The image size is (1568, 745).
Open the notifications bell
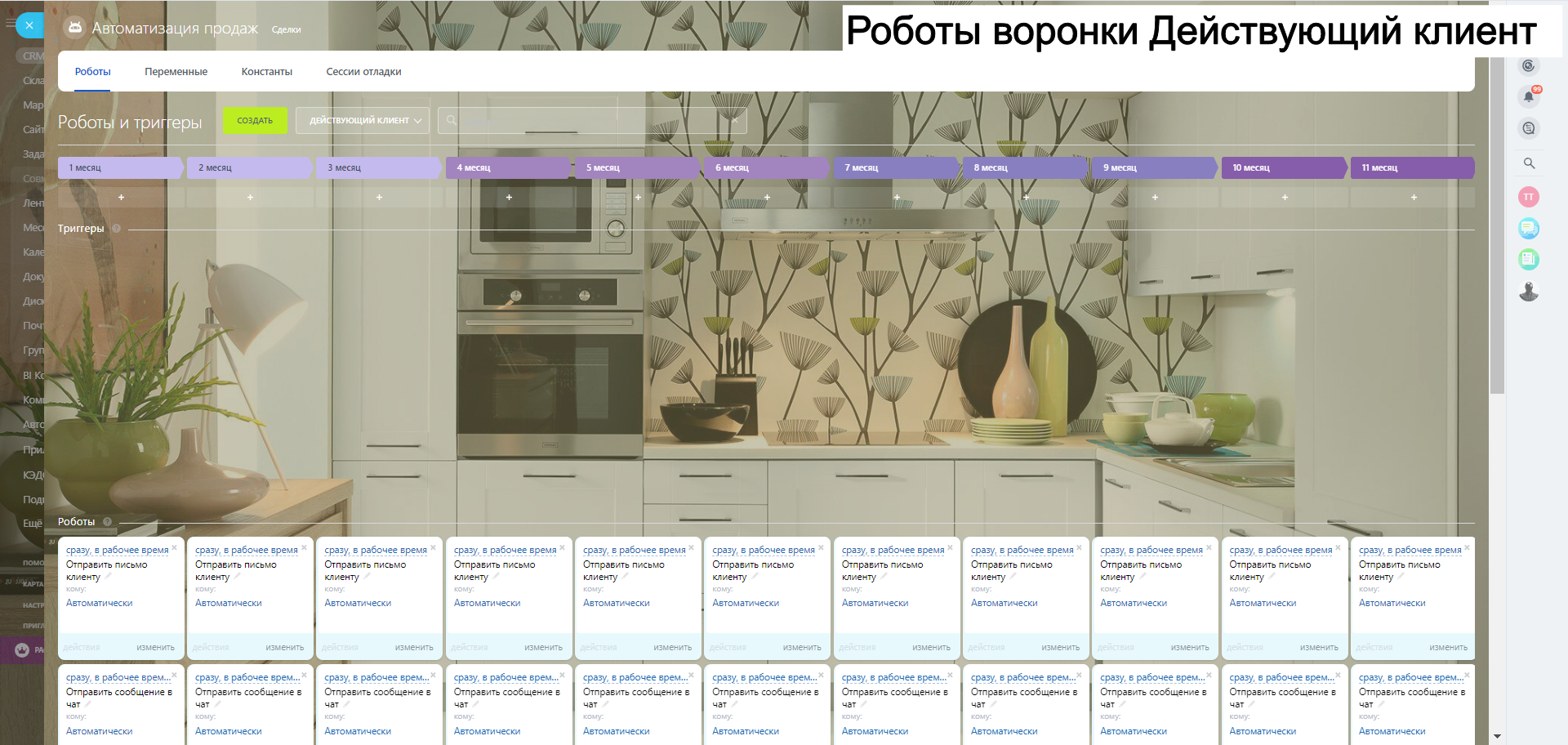tap(1528, 96)
